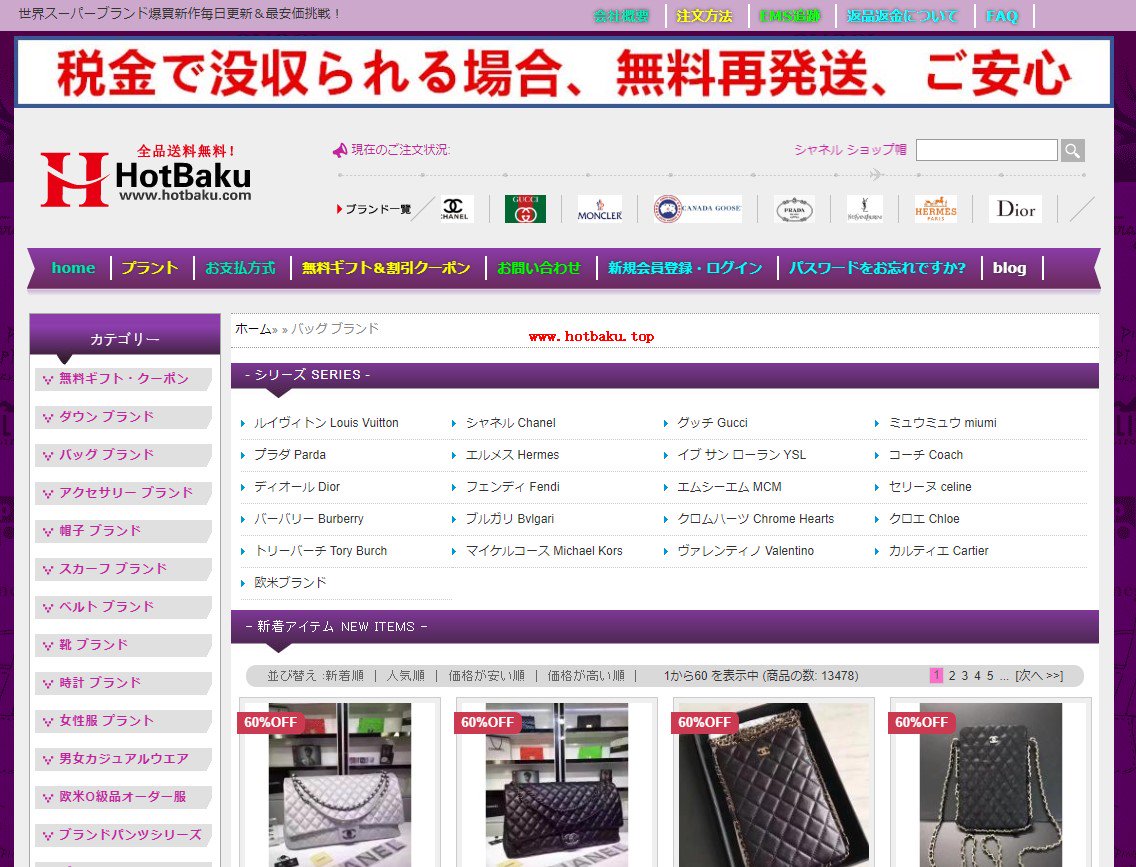Click the HotBaku site logo
This screenshot has height=867, width=1136.
tap(146, 176)
